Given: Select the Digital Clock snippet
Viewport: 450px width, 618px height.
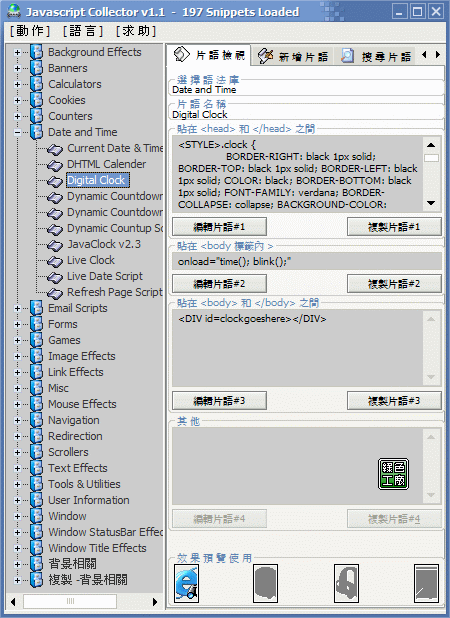Looking at the screenshot, I should (x=97, y=181).
